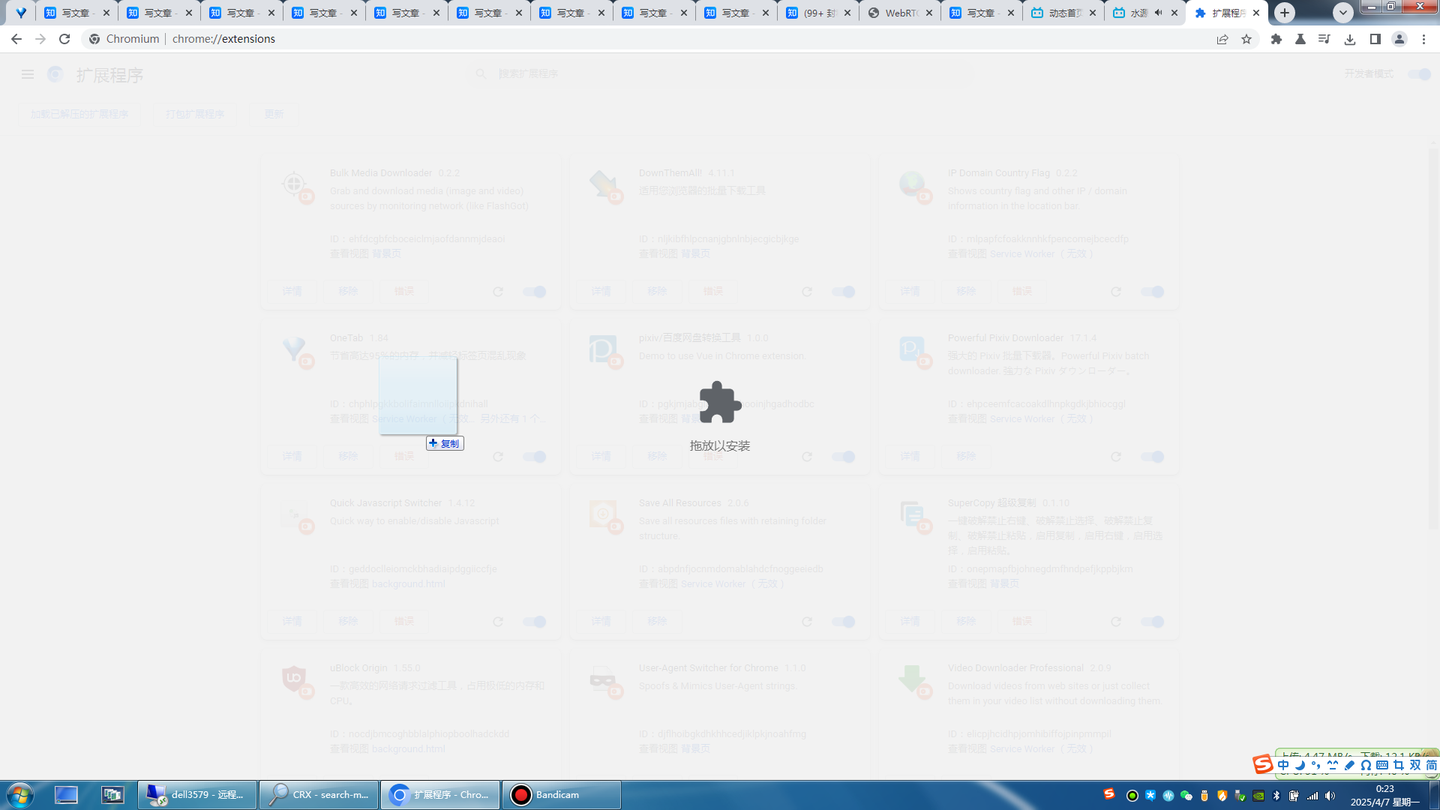Image resolution: width=1440 pixels, height=810 pixels.
Task: Reload the Save All Resources extension
Action: point(807,621)
